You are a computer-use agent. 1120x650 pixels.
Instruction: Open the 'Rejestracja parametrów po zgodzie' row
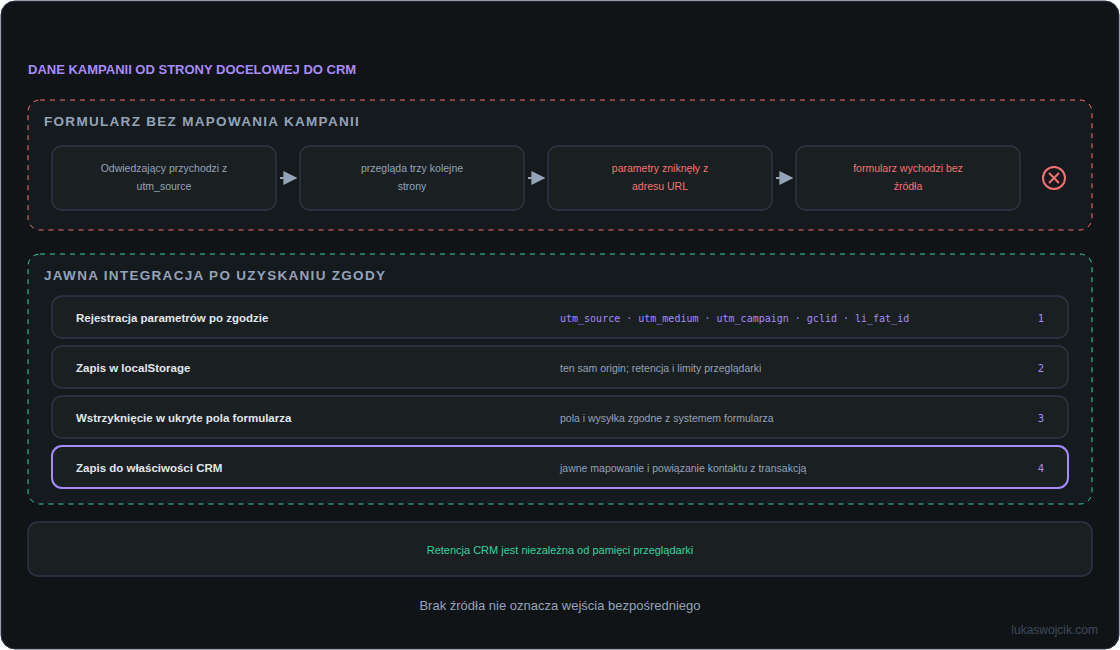tap(560, 317)
